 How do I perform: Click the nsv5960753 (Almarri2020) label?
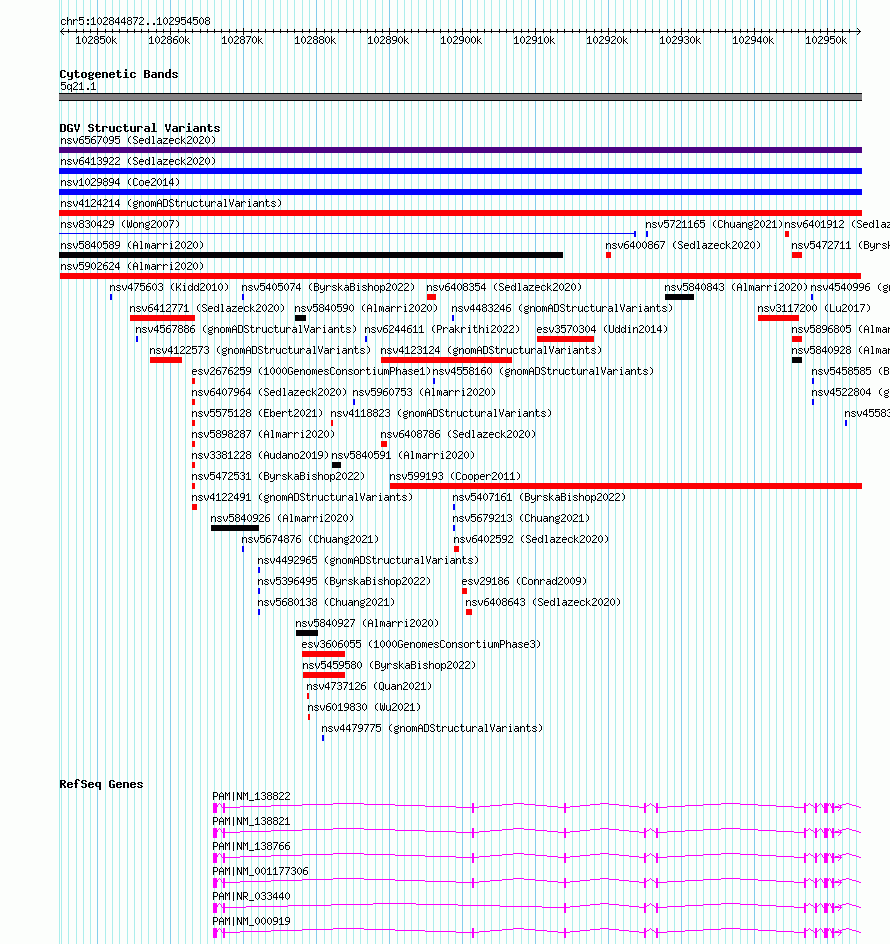coord(425,393)
